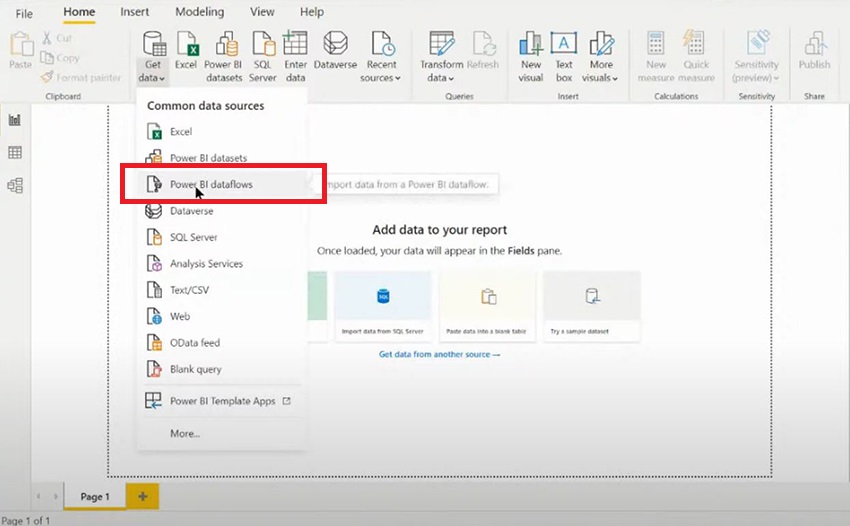The image size is (850, 526).
Task: Choose SQL Server from the dropdown menu
Action: pos(222,237)
